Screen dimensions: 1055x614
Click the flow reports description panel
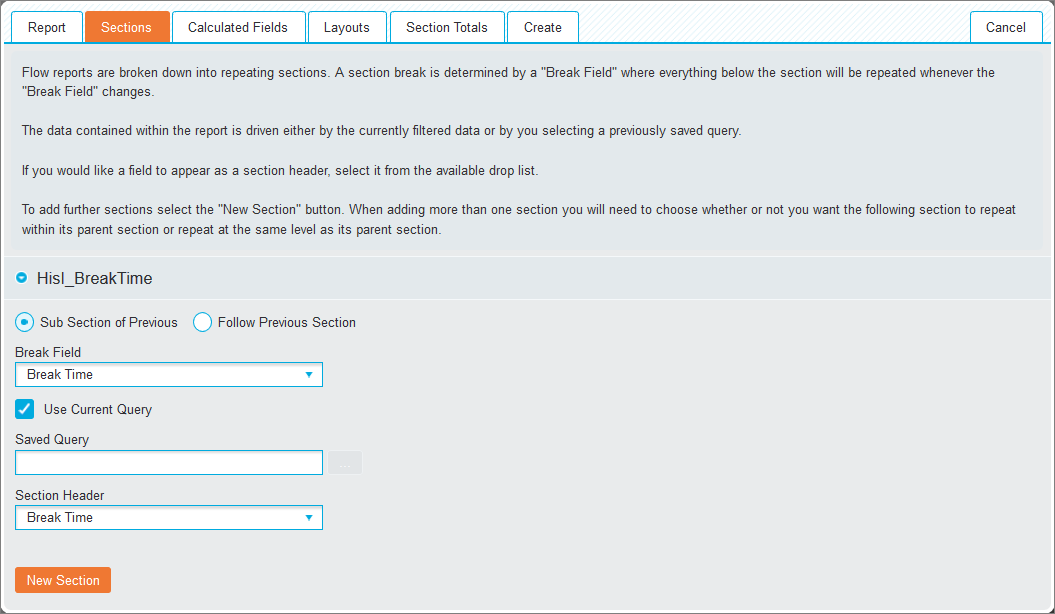coord(528,151)
